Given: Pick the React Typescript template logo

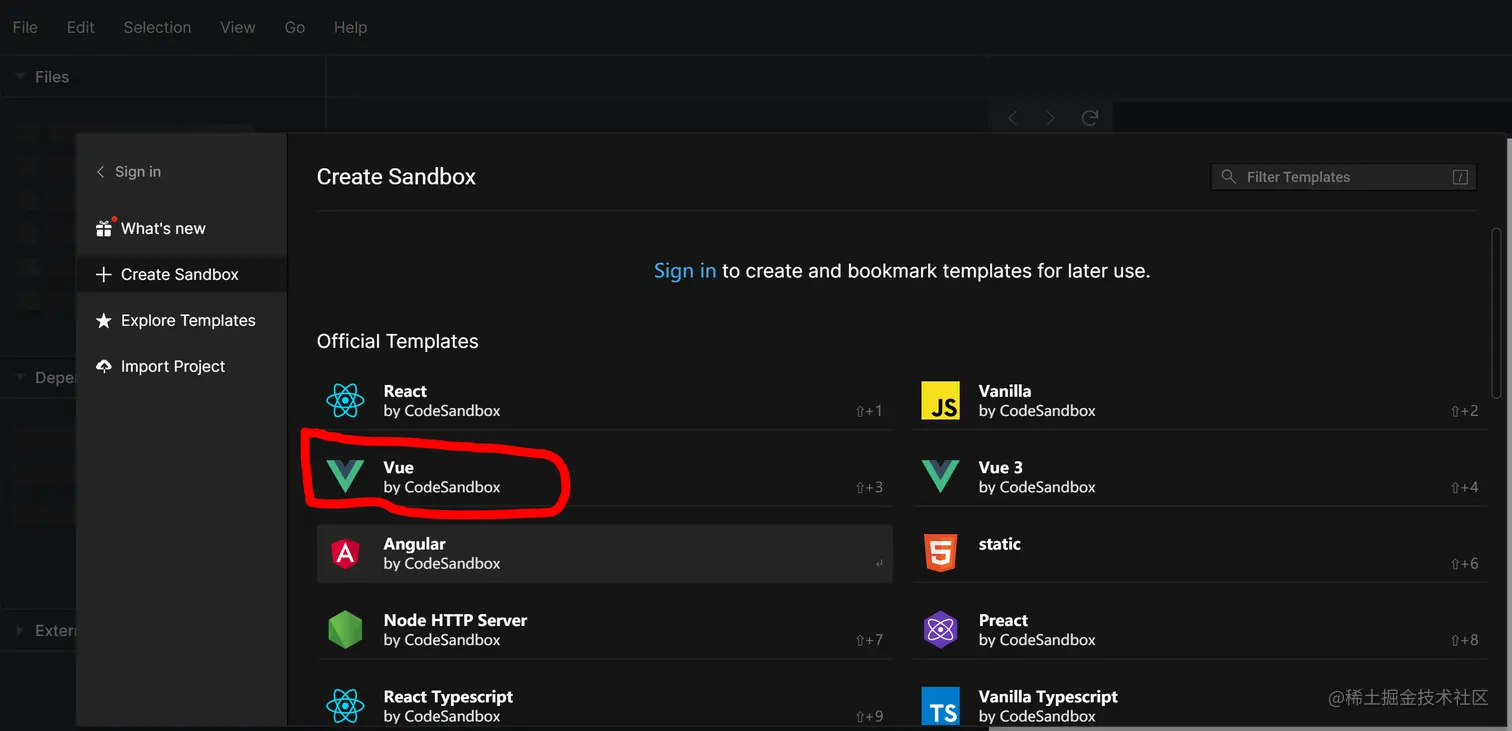Looking at the screenshot, I should (x=345, y=706).
